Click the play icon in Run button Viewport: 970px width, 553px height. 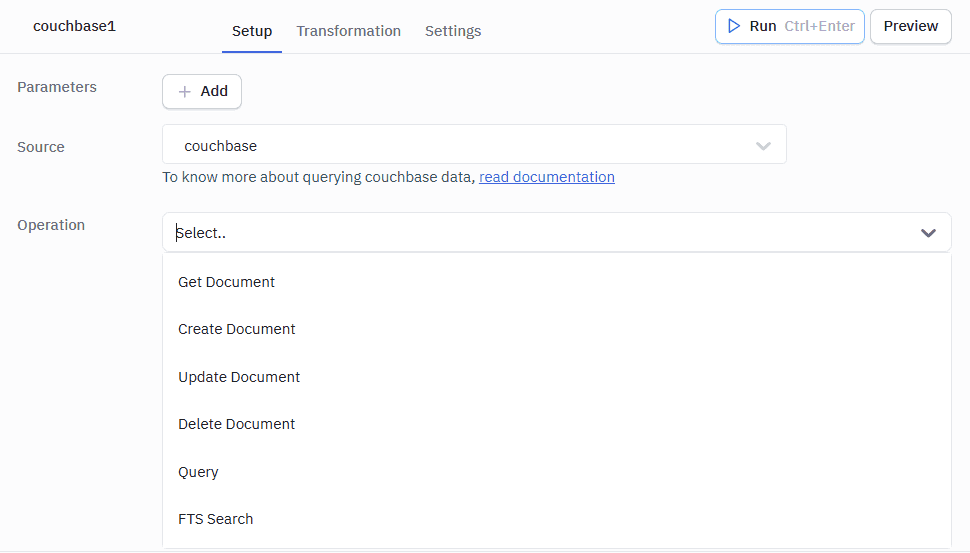pos(734,26)
